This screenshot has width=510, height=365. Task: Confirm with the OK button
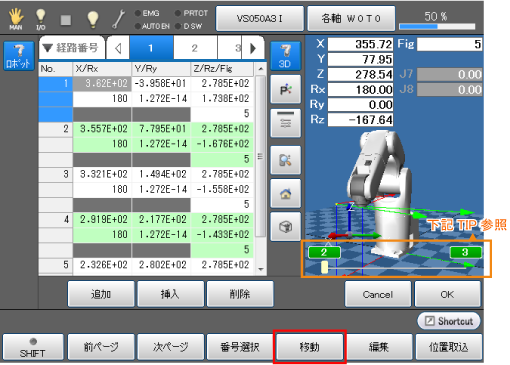(447, 294)
